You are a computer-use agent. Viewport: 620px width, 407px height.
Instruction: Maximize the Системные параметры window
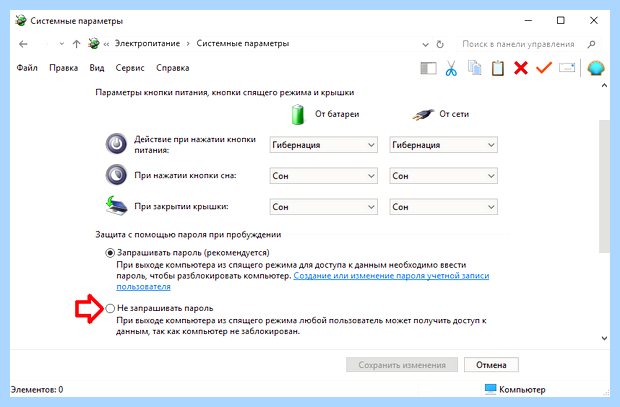point(561,20)
